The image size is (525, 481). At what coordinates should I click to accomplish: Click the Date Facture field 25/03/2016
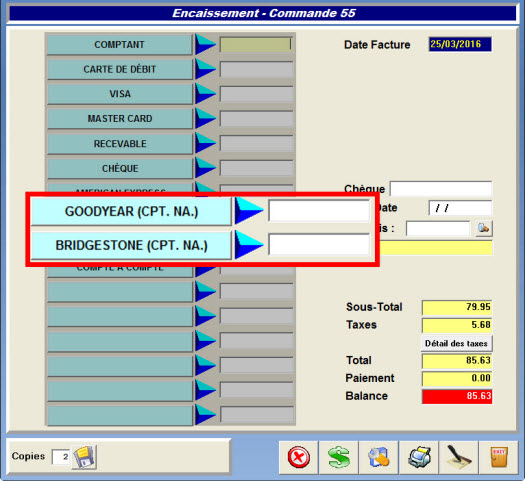[460, 44]
